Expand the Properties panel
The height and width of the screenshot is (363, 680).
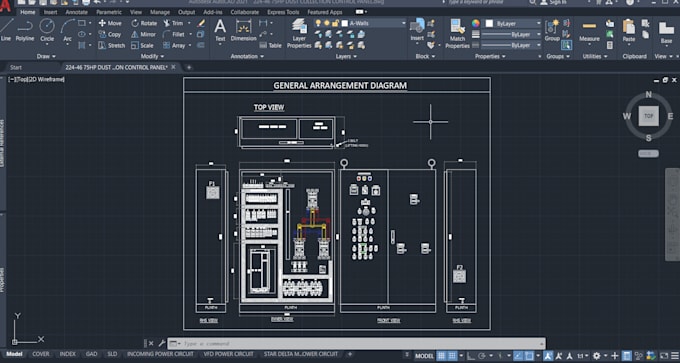point(490,56)
